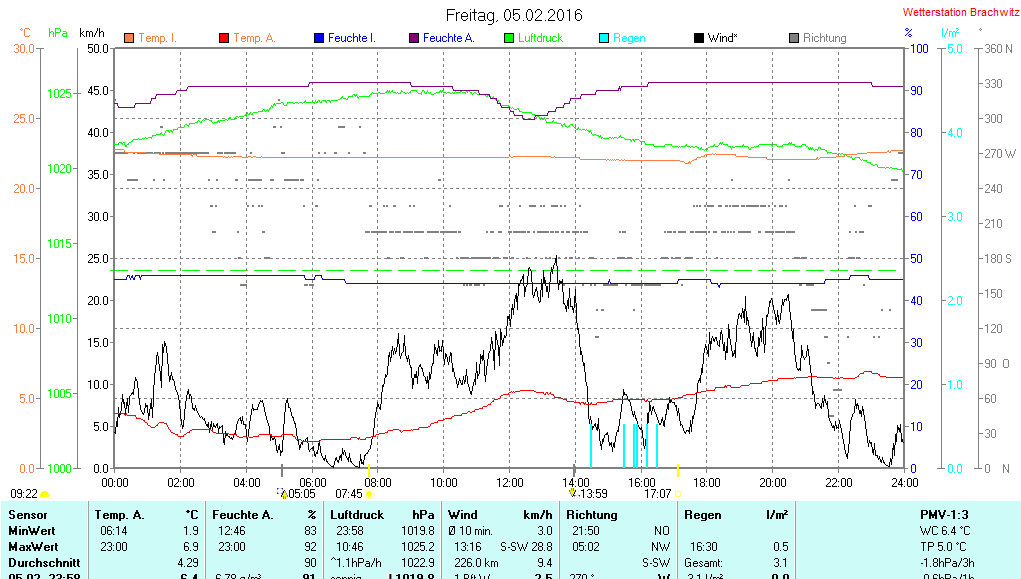Click the purple Feuchte A. legend square
The height and width of the screenshot is (579, 1021).
click(413, 38)
